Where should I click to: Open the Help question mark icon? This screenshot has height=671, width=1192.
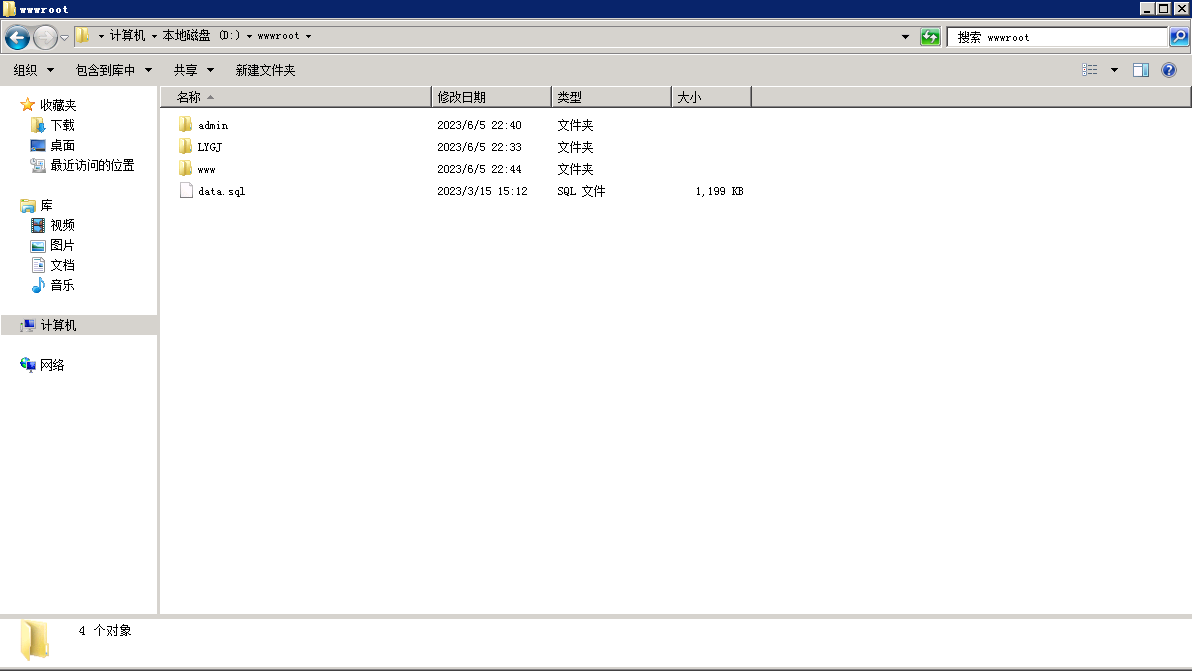point(1168,70)
